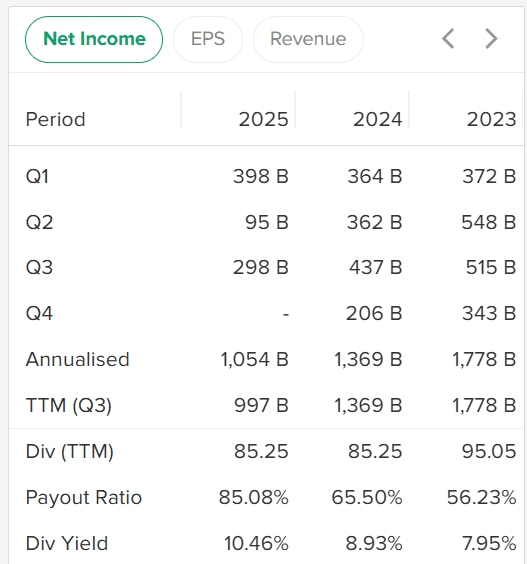Image resolution: width=527 pixels, height=564 pixels.
Task: Select TTM (Q3) 2023 value 1,778 B
Action: point(484,405)
